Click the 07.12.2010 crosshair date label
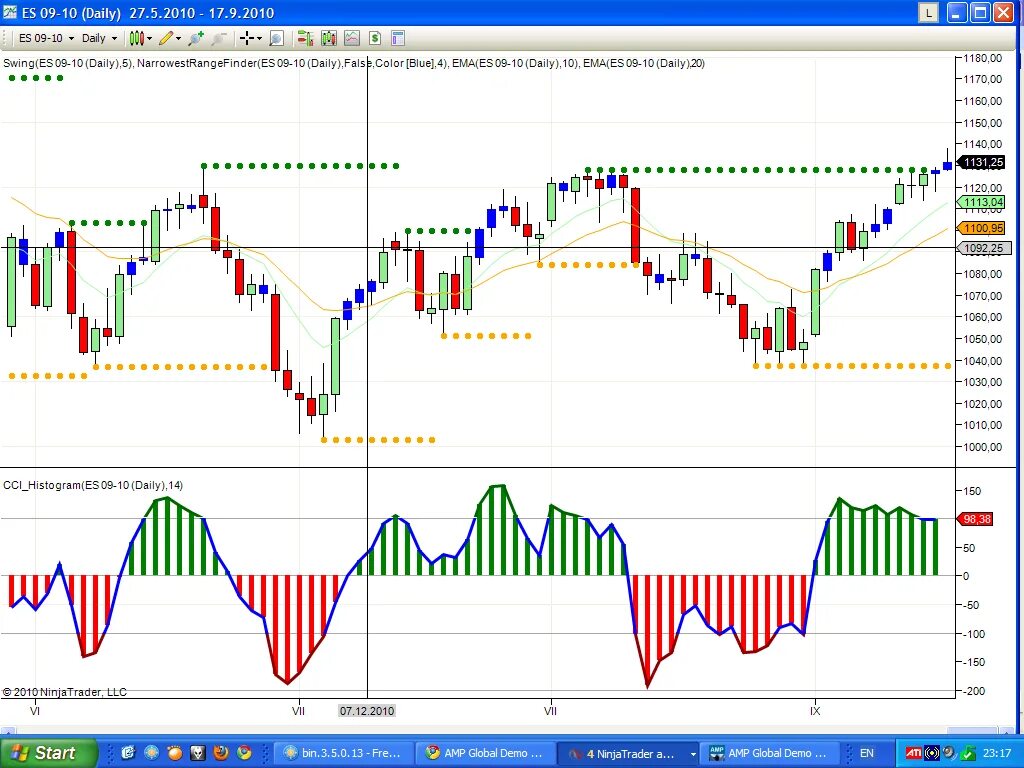 (x=366, y=711)
